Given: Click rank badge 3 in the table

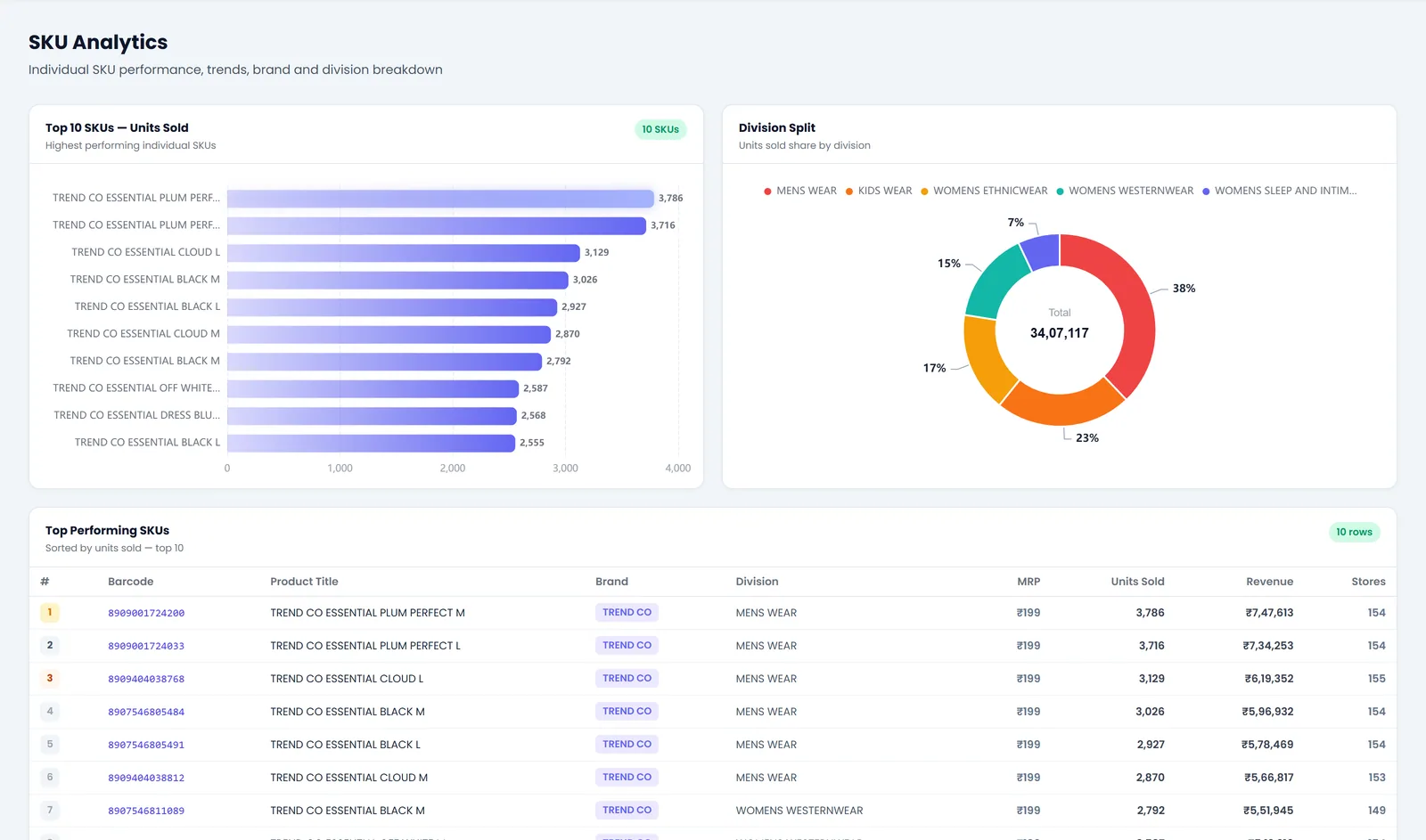Looking at the screenshot, I should point(50,679).
